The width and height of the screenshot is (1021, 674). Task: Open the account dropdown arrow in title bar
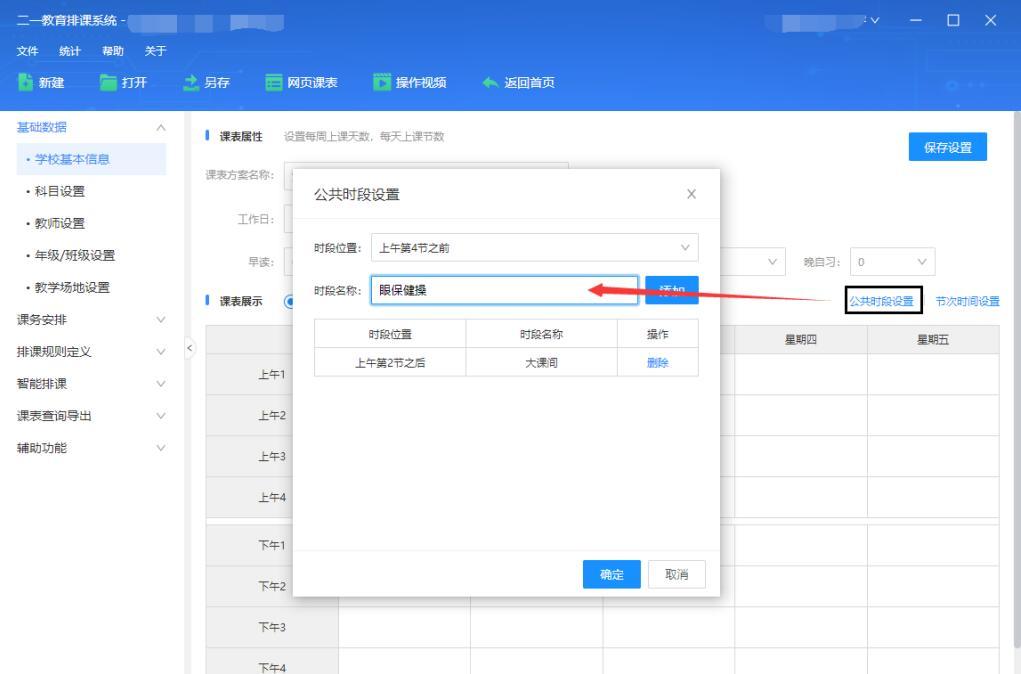click(x=874, y=21)
